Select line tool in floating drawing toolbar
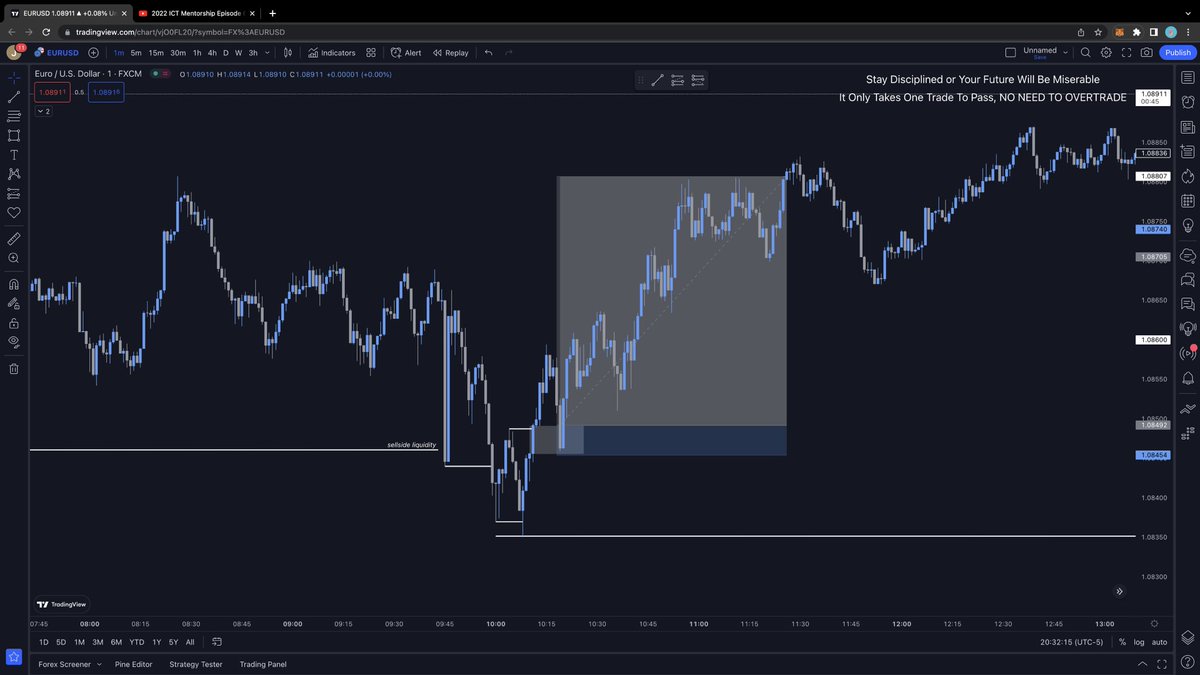This screenshot has height=675, width=1200. pyautogui.click(x=657, y=80)
